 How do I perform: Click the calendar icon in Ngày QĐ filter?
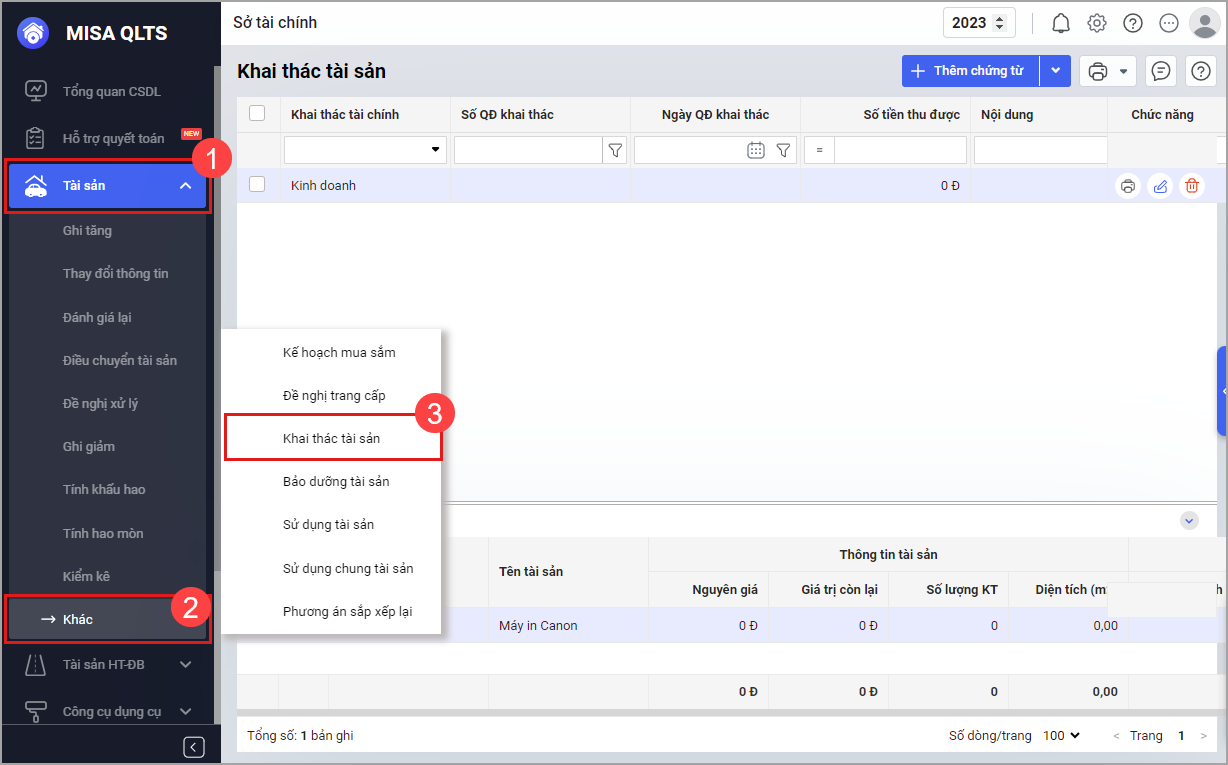756,150
